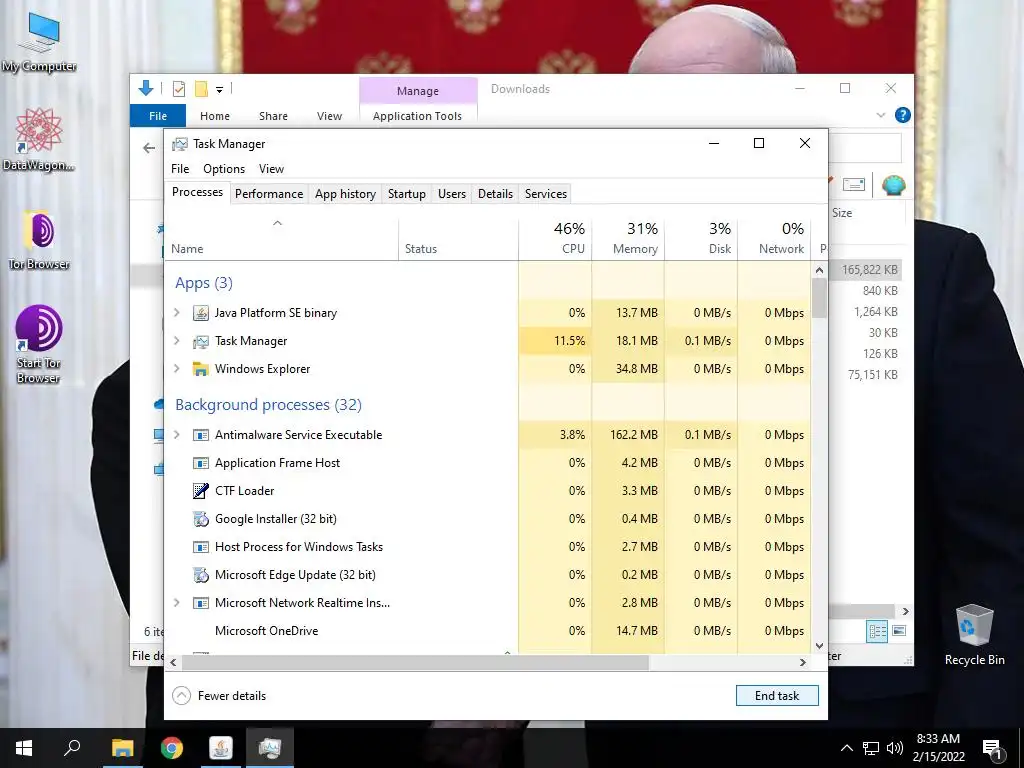
Task: Open the notification center icon
Action: click(993, 749)
